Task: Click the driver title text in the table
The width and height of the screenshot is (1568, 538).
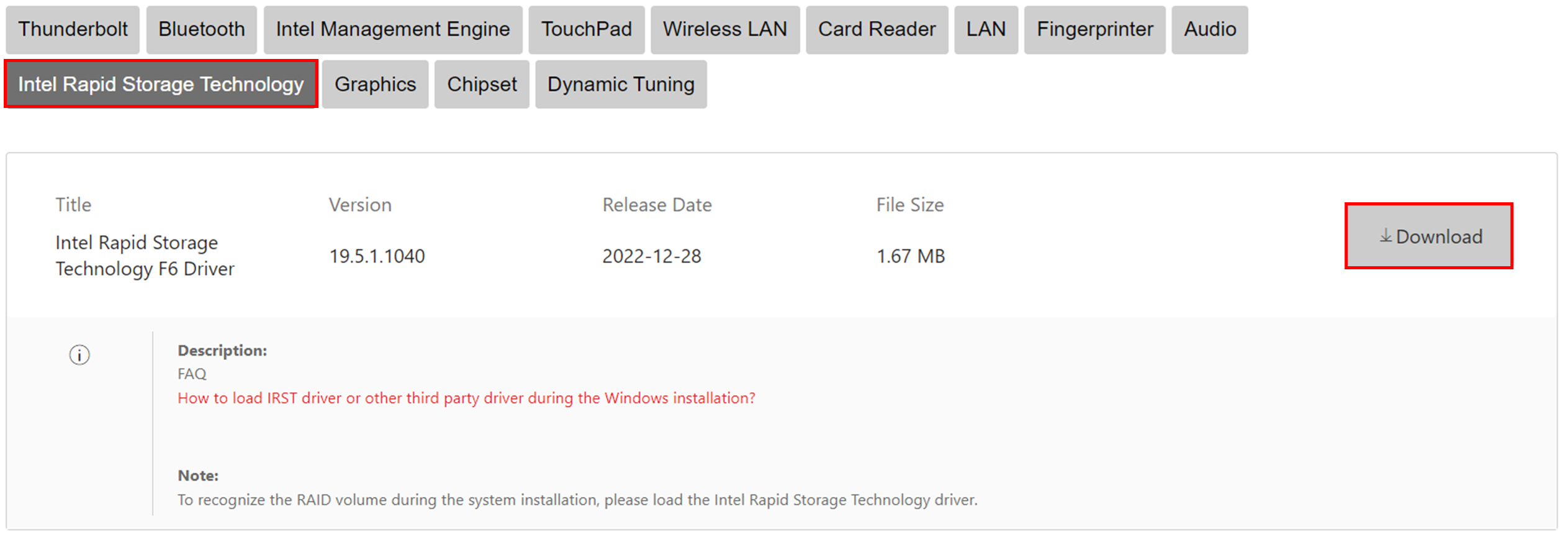Action: tap(145, 256)
